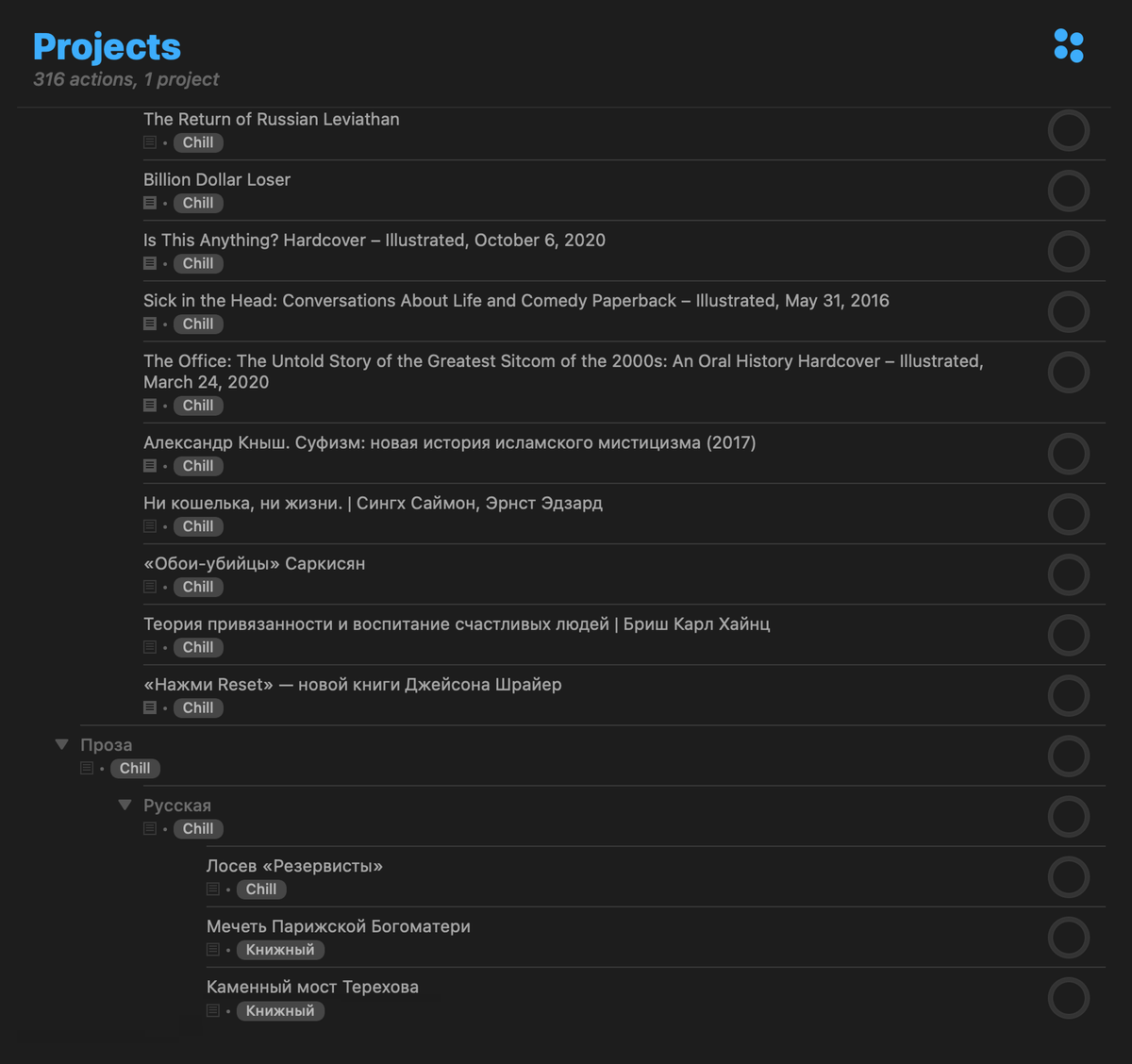
Task: Check off Александр Кныш. Суфизм
Action: pyautogui.click(x=1069, y=454)
